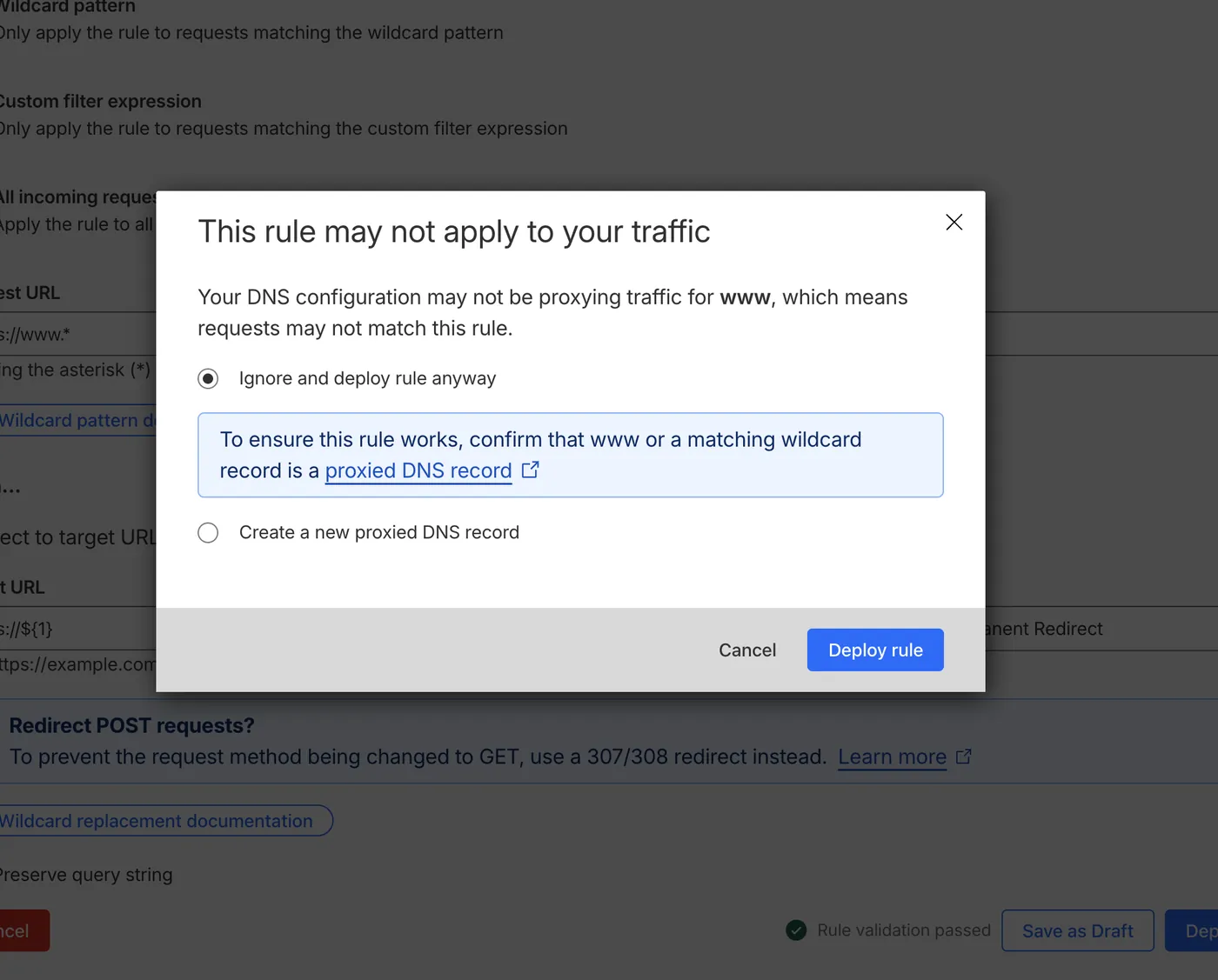Click the target URL field showing '://${1}'
The height and width of the screenshot is (980, 1218).
78,629
